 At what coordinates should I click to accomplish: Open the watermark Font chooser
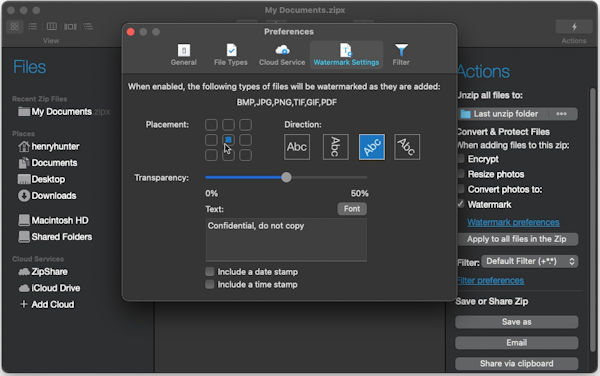352,209
